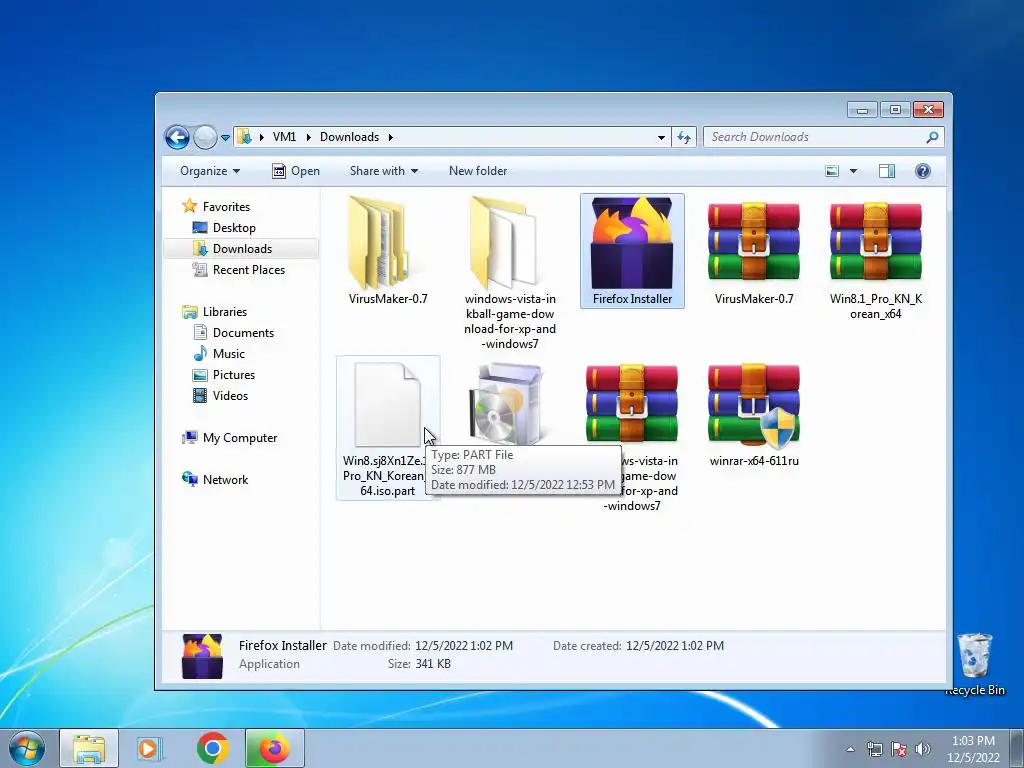Screen dimensions: 1024x768
Task: Open Google Chrome from the taskbar
Action: (x=212, y=748)
